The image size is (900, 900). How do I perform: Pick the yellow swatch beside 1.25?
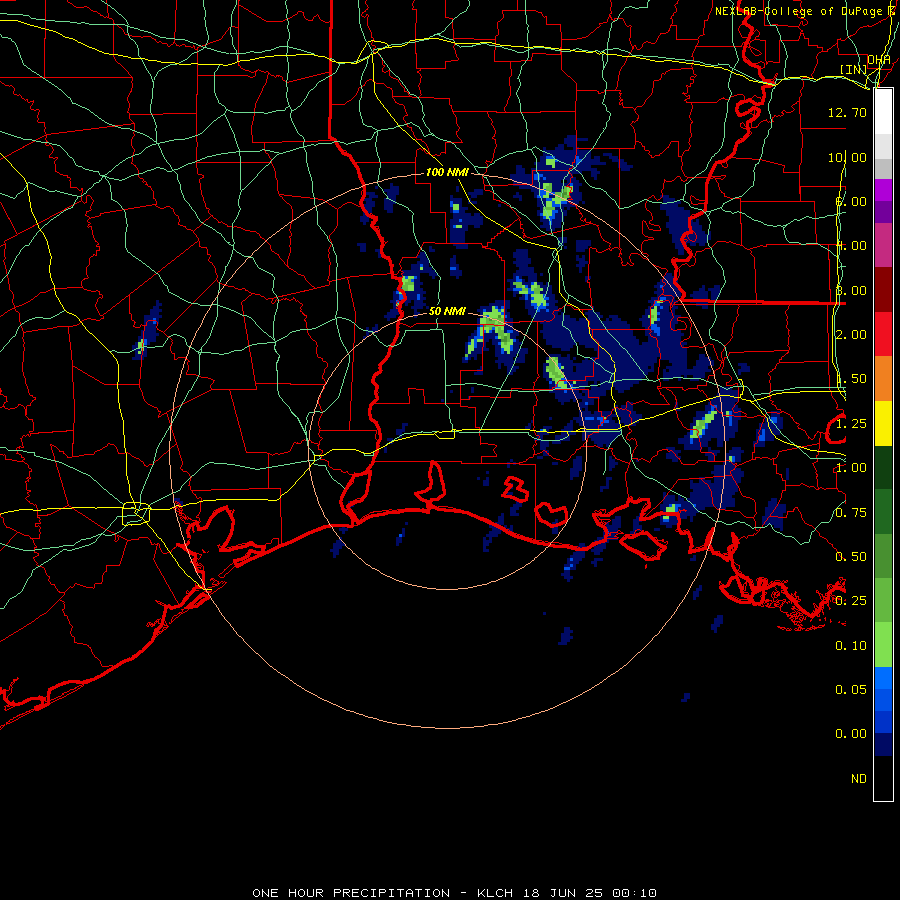point(883,423)
